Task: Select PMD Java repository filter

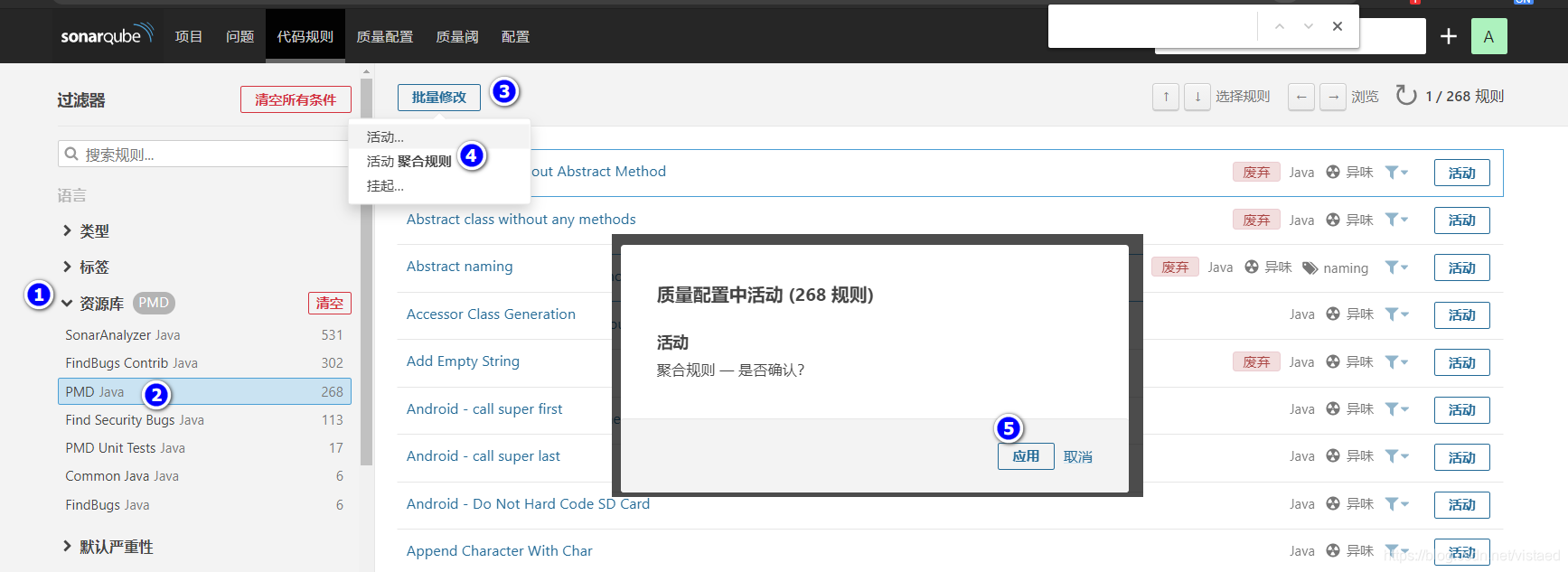Action: (204, 391)
